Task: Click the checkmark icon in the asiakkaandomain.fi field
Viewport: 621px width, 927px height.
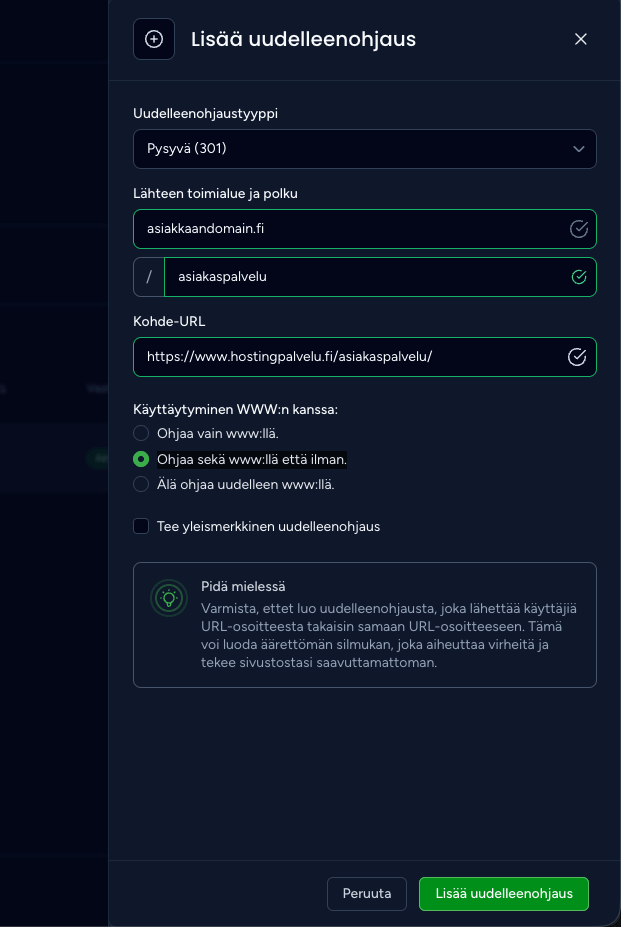Action: pos(578,229)
